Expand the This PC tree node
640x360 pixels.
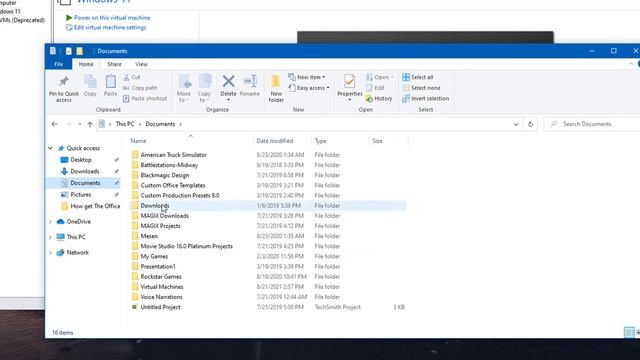[50, 237]
